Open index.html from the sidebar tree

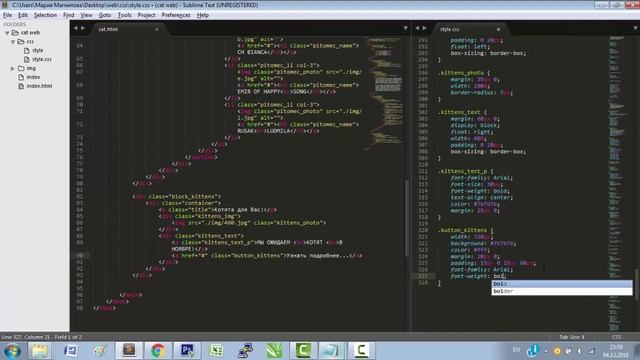(39, 86)
